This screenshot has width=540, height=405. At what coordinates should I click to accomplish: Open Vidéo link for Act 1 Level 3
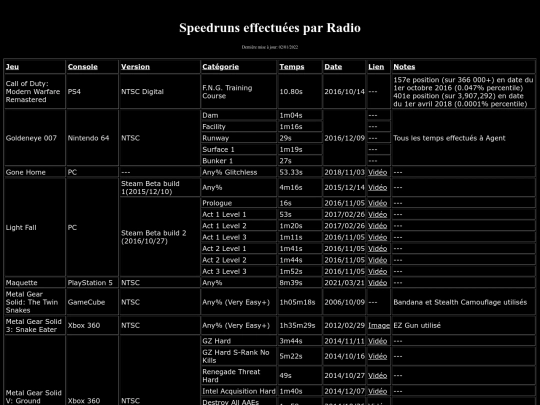377,237
